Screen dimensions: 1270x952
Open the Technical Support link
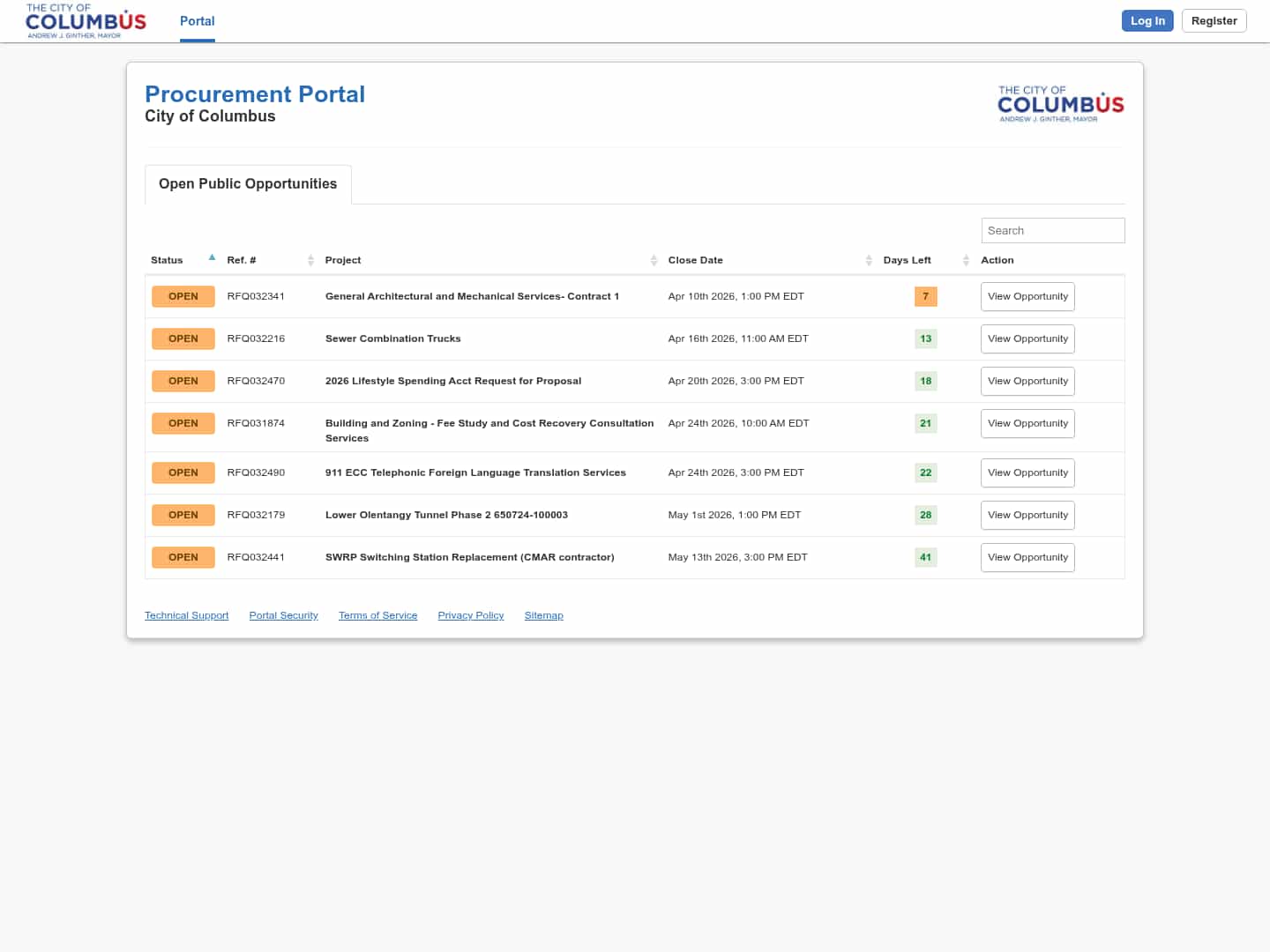(x=186, y=615)
